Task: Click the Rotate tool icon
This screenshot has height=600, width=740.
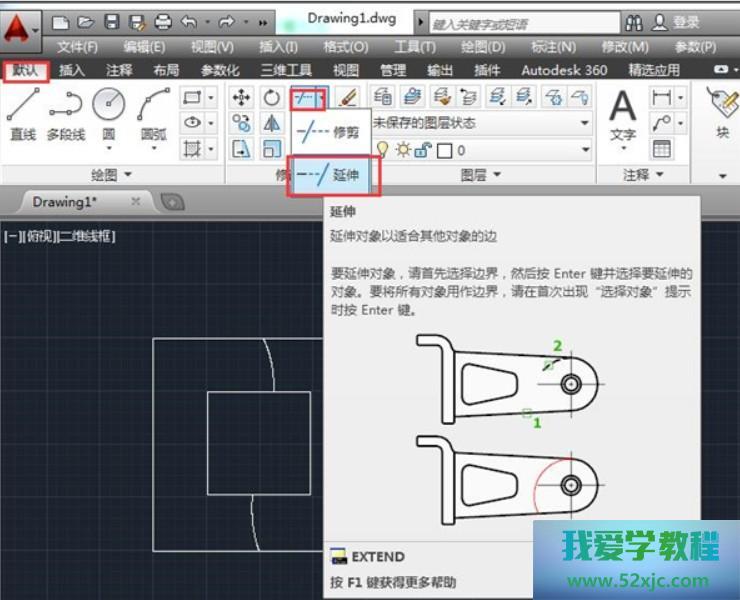Action: tap(271, 97)
